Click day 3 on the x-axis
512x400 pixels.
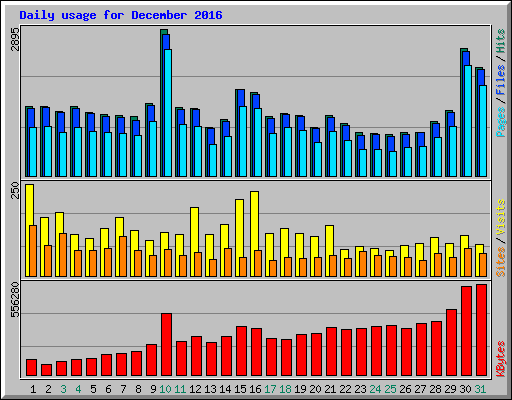point(63,389)
